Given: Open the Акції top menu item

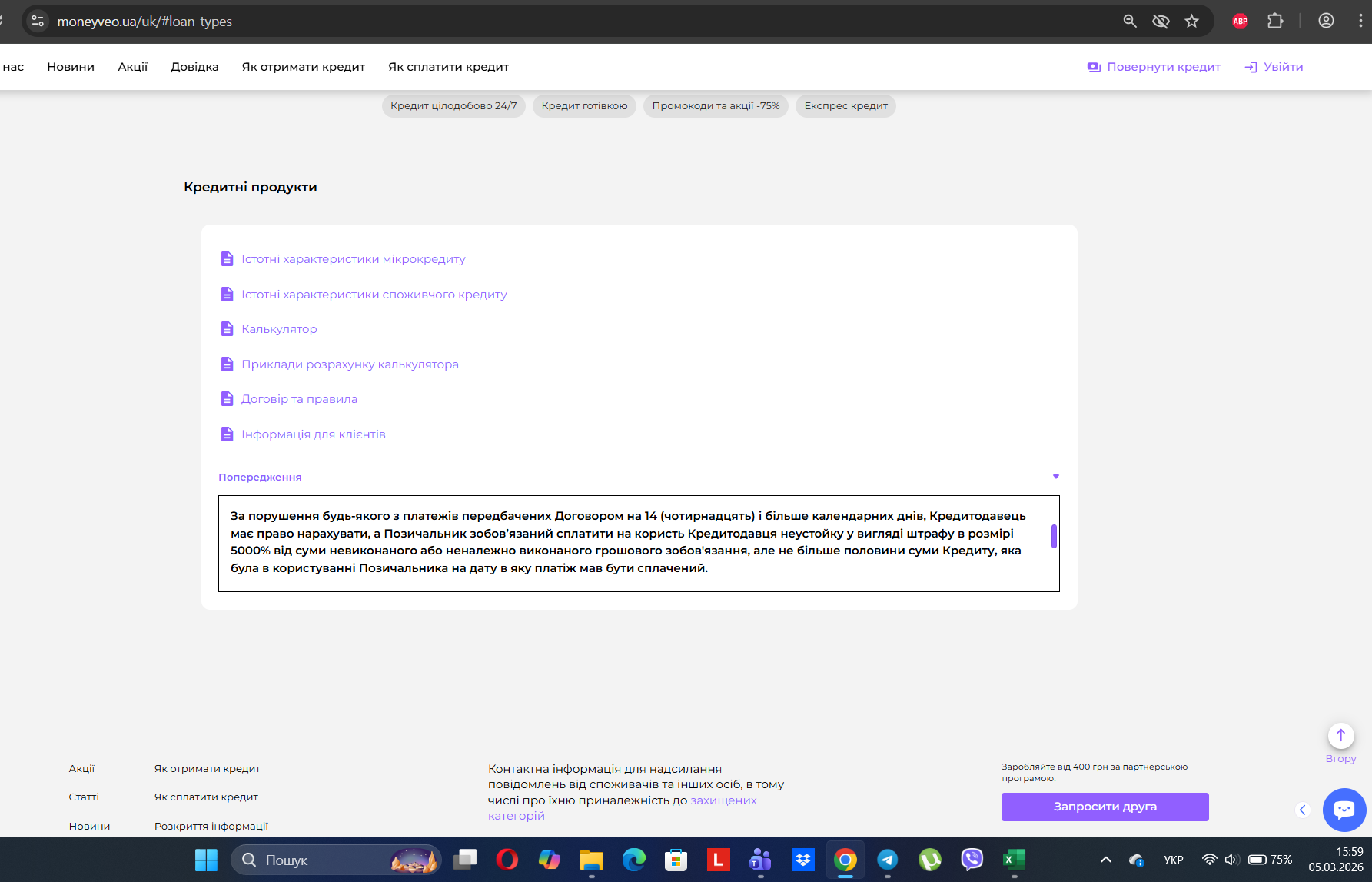Looking at the screenshot, I should pos(132,67).
